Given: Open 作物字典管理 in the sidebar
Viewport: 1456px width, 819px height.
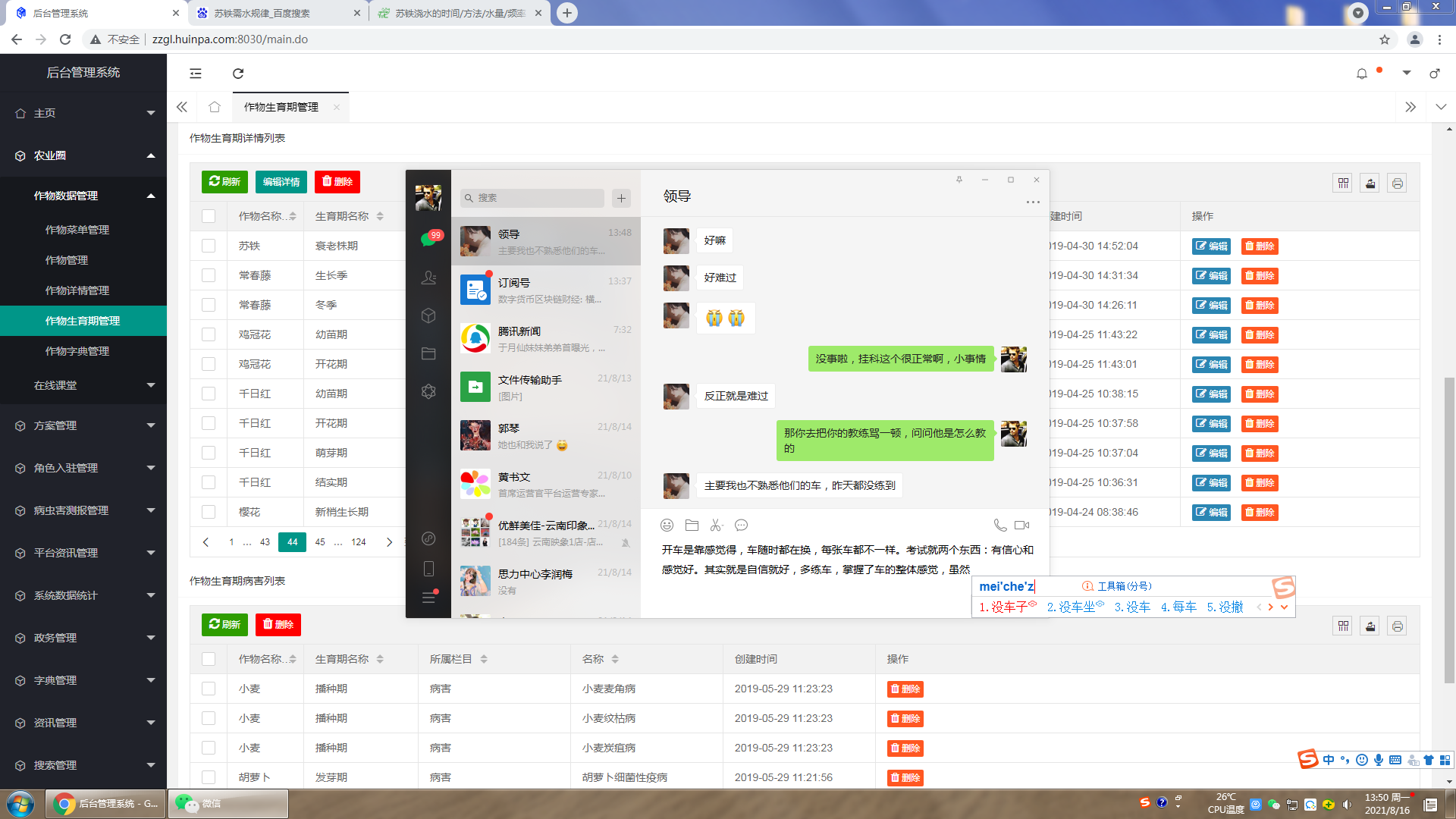Looking at the screenshot, I should pyautogui.click(x=77, y=351).
